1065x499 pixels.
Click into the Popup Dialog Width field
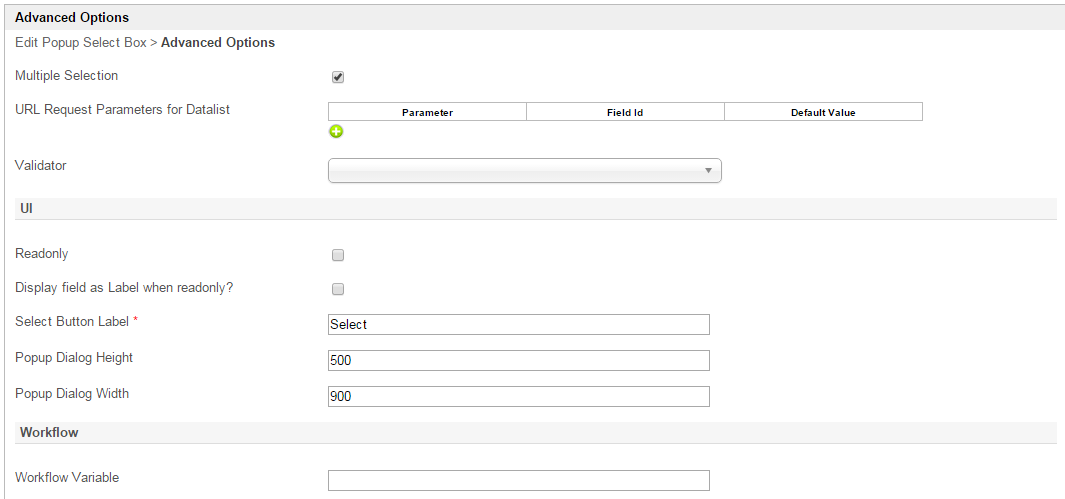[x=518, y=396]
